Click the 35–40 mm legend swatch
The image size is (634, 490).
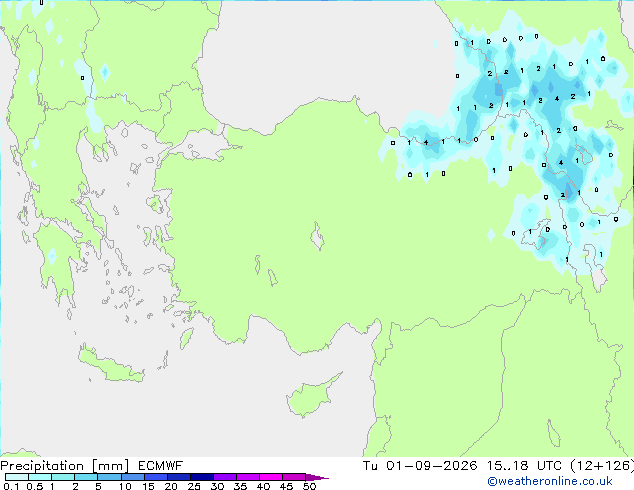pyautogui.click(x=248, y=477)
